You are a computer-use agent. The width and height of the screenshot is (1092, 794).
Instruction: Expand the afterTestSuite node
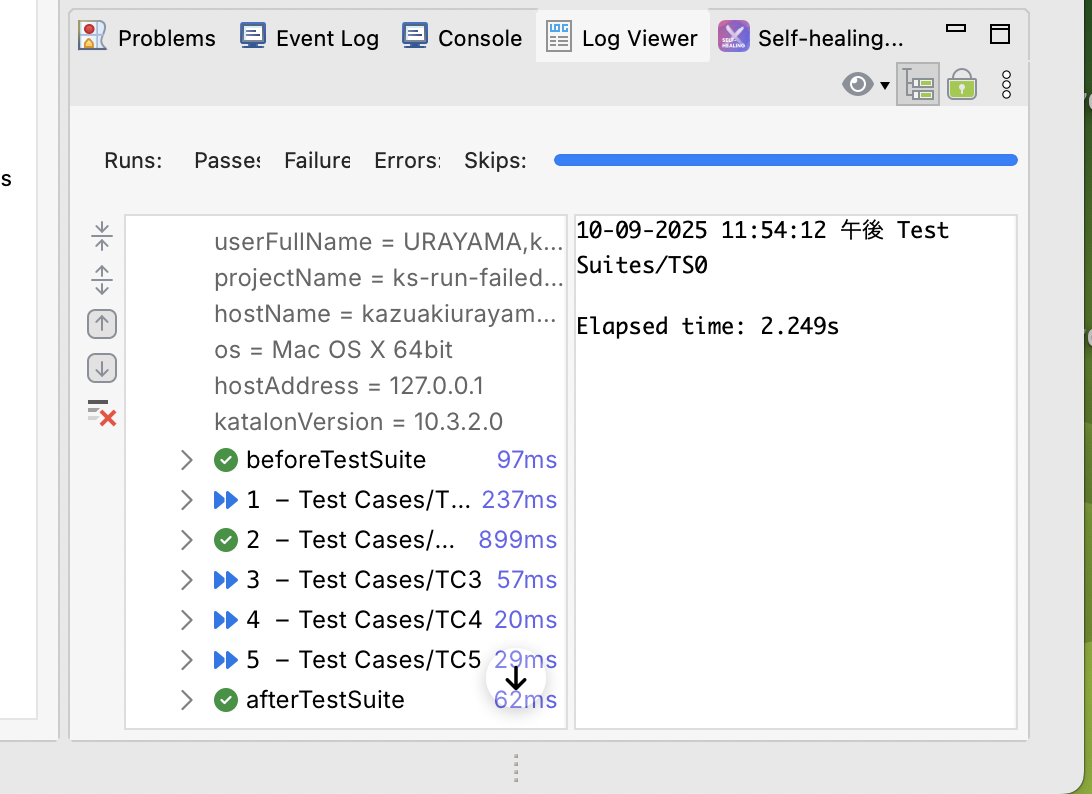tap(186, 700)
